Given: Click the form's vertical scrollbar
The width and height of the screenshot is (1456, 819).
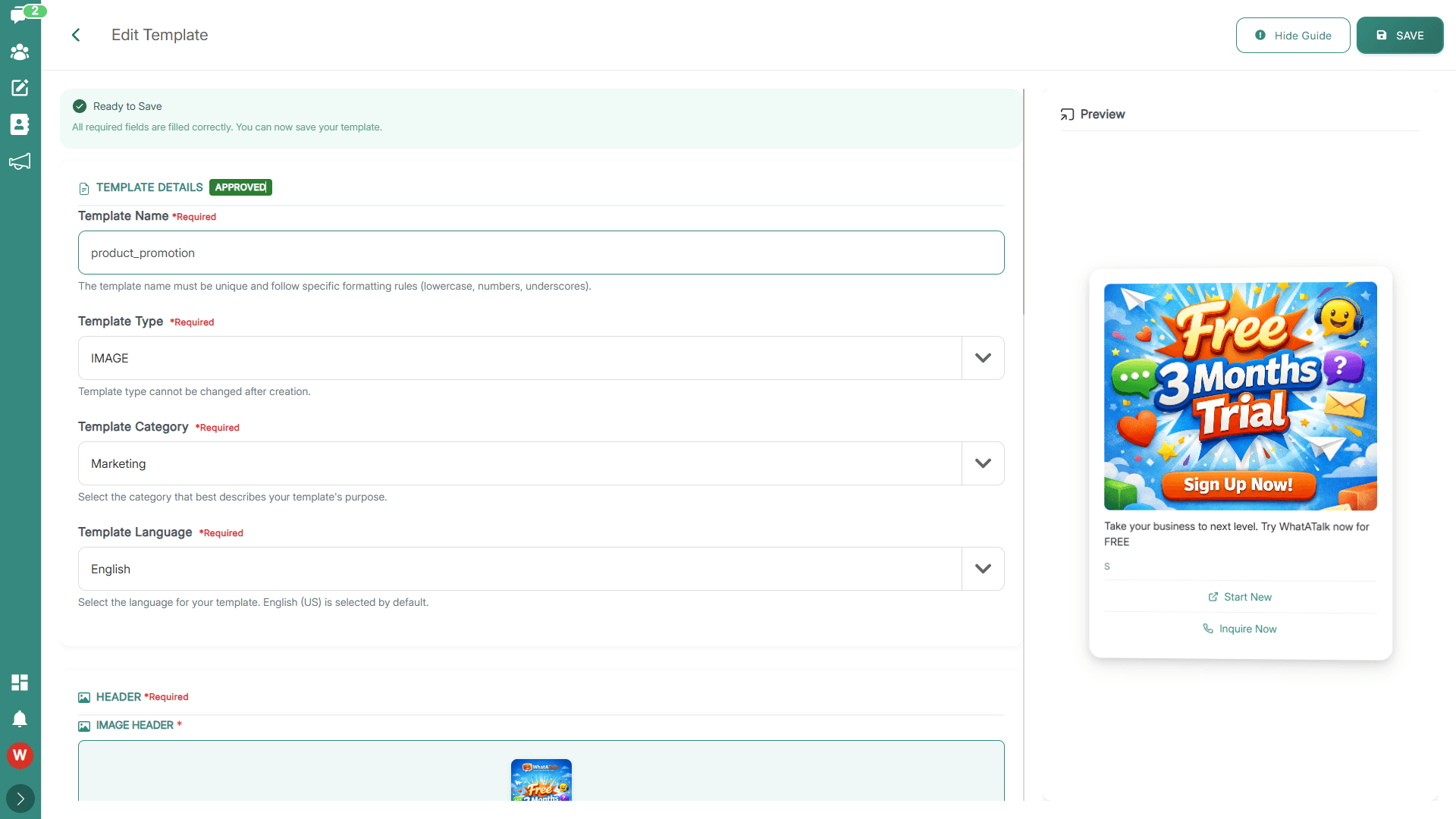Looking at the screenshot, I should pos(1024,202).
